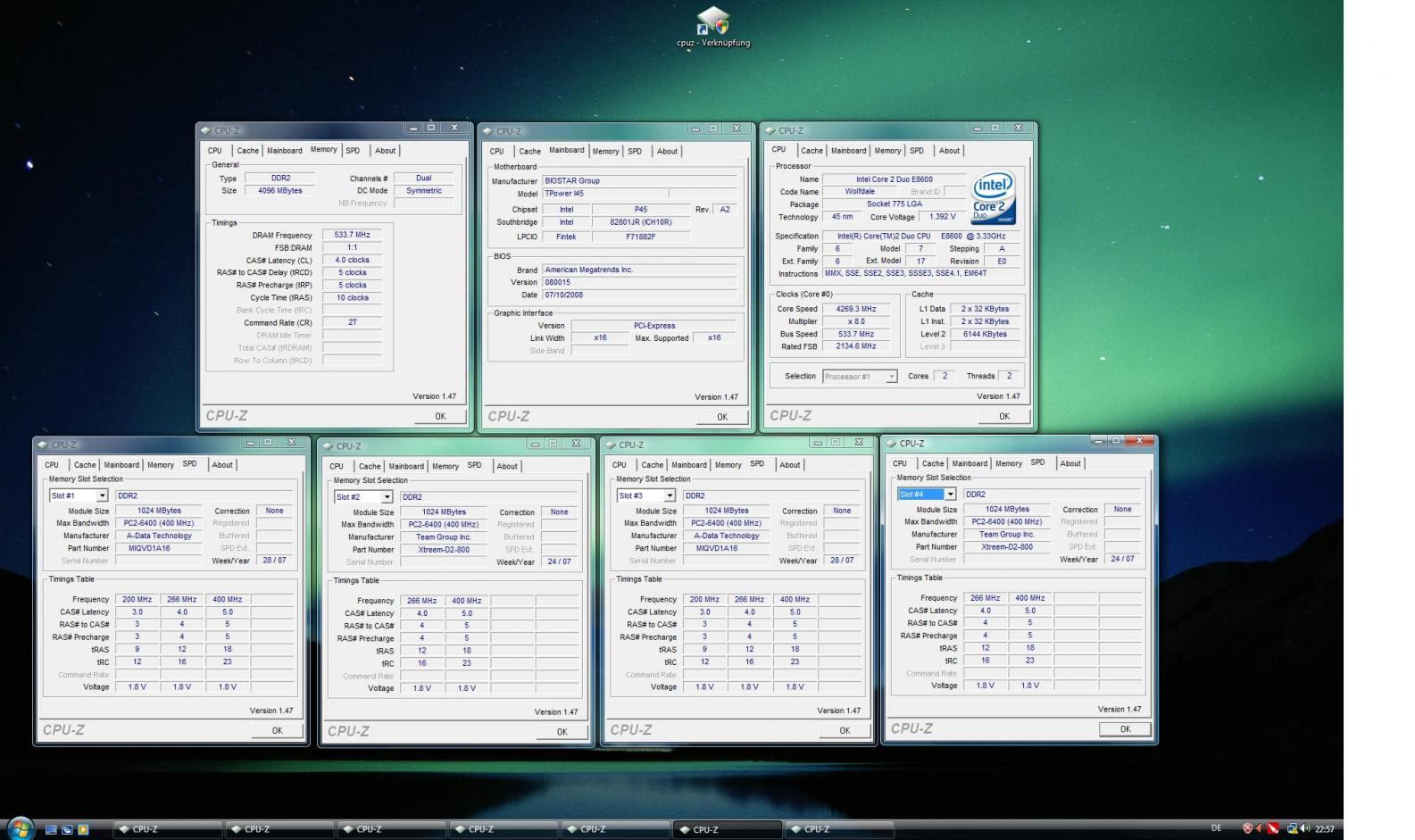The height and width of the screenshot is (840, 1415).
Task: Select the Cache tab in the Slot #4 window
Action: (933, 463)
